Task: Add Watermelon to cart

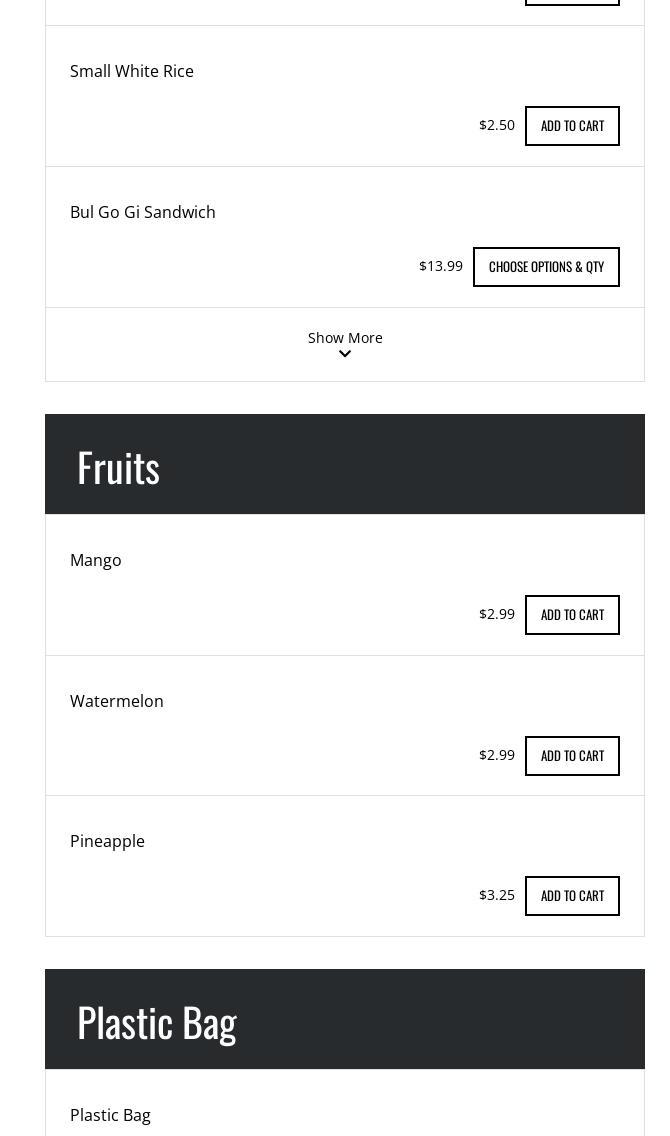Action: pos(572,756)
